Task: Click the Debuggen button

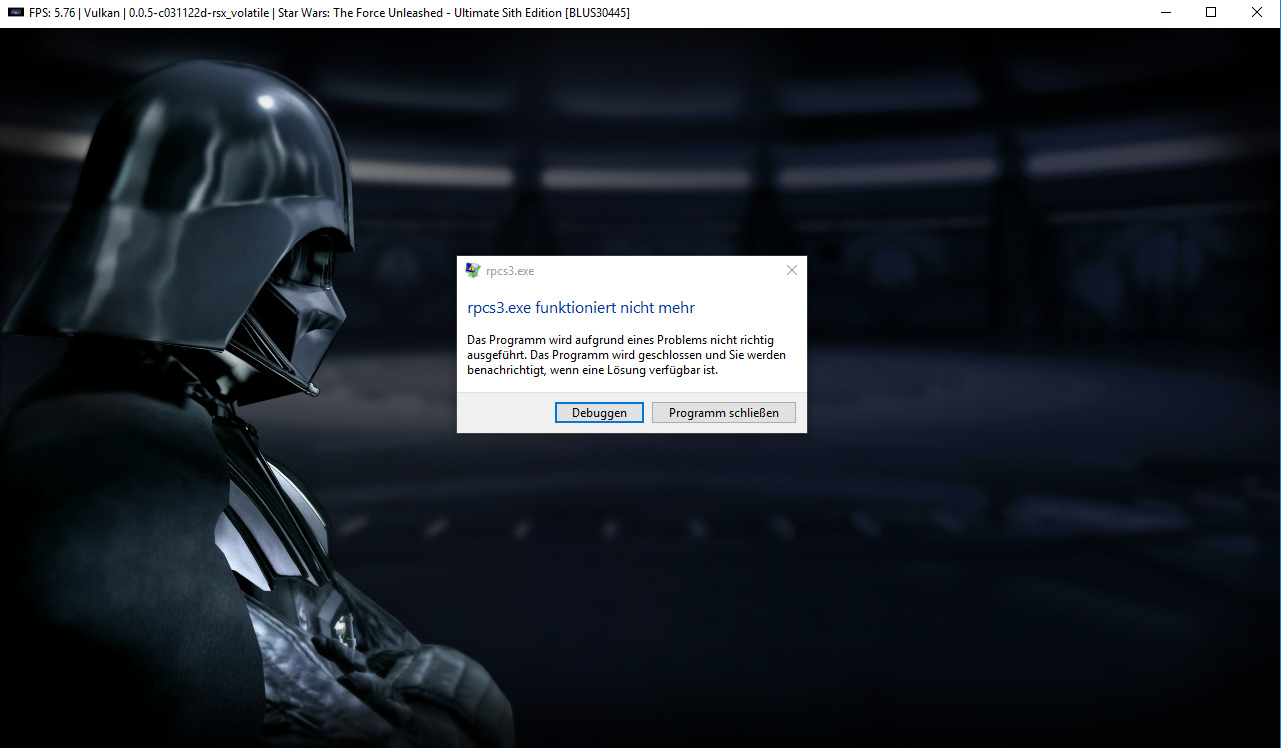Action: tap(599, 412)
